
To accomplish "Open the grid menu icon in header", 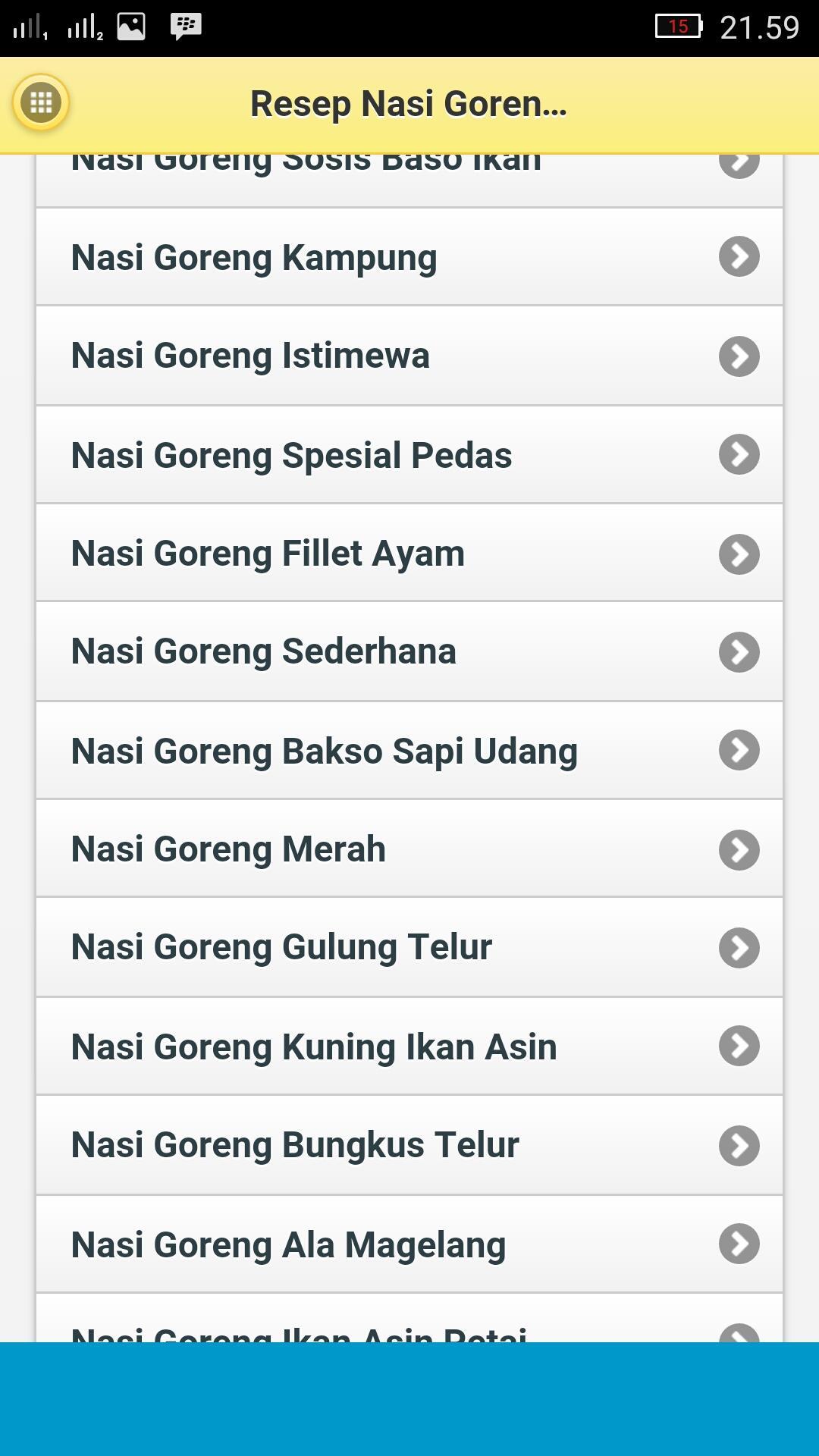I will pos(41,102).
